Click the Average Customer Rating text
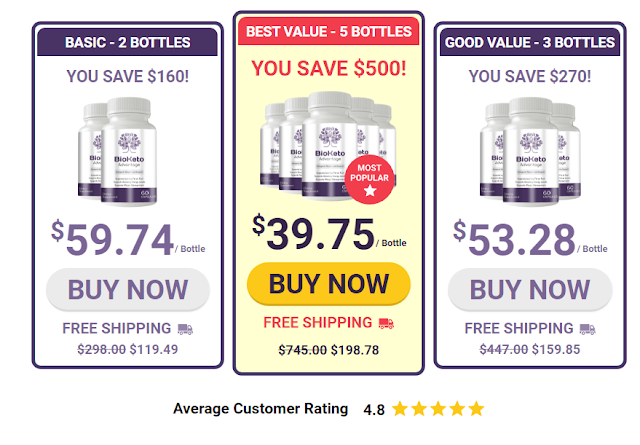 pos(260,409)
